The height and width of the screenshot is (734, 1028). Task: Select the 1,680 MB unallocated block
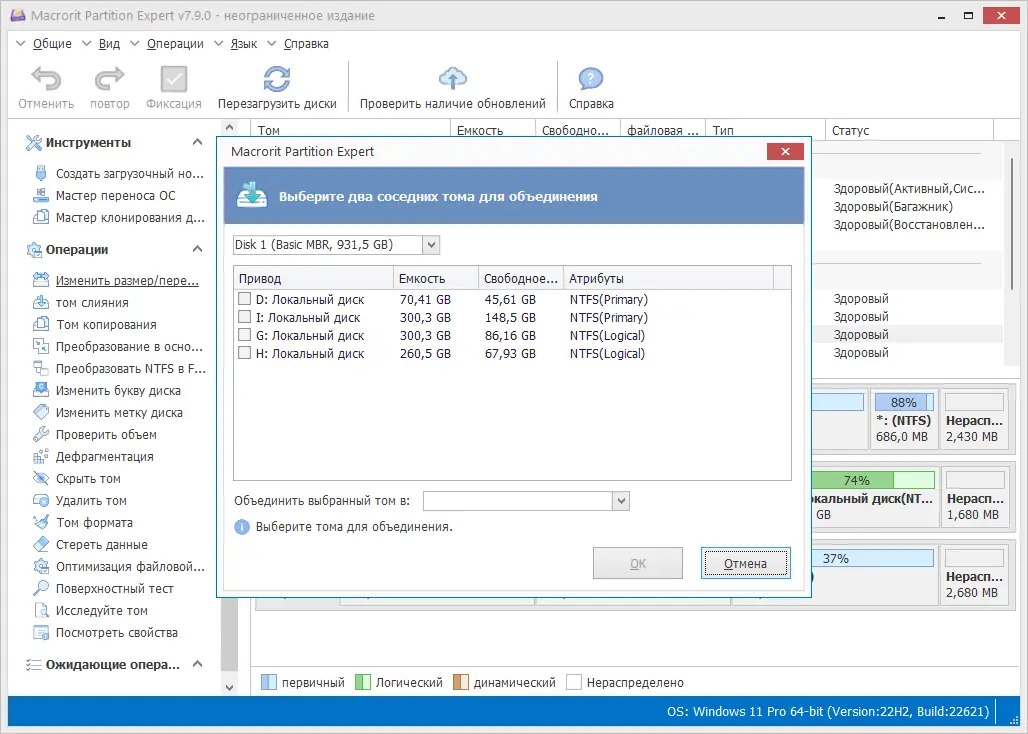(974, 497)
